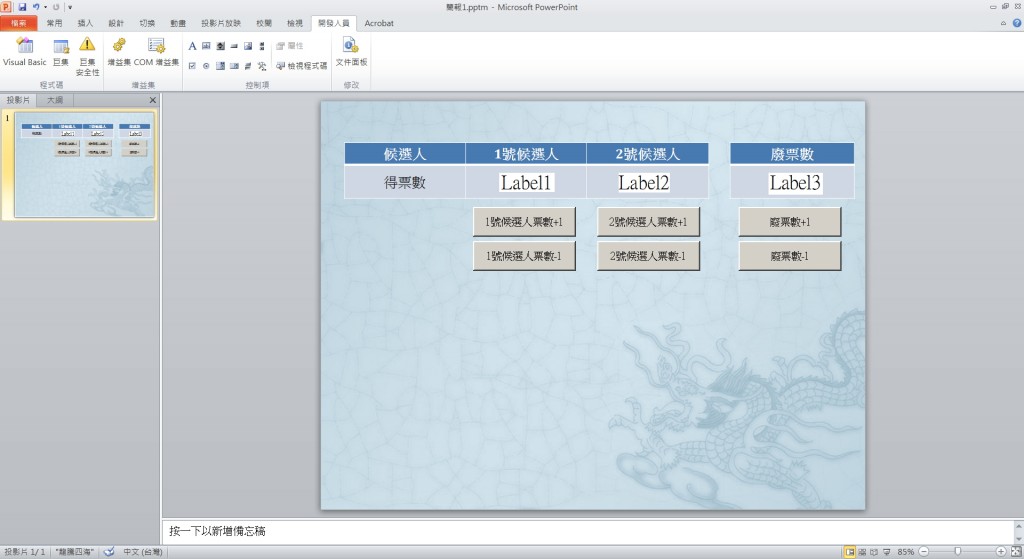Select the Text Box ActiveX control
Image resolution: width=1024 pixels, height=559 pixels.
pos(206,46)
